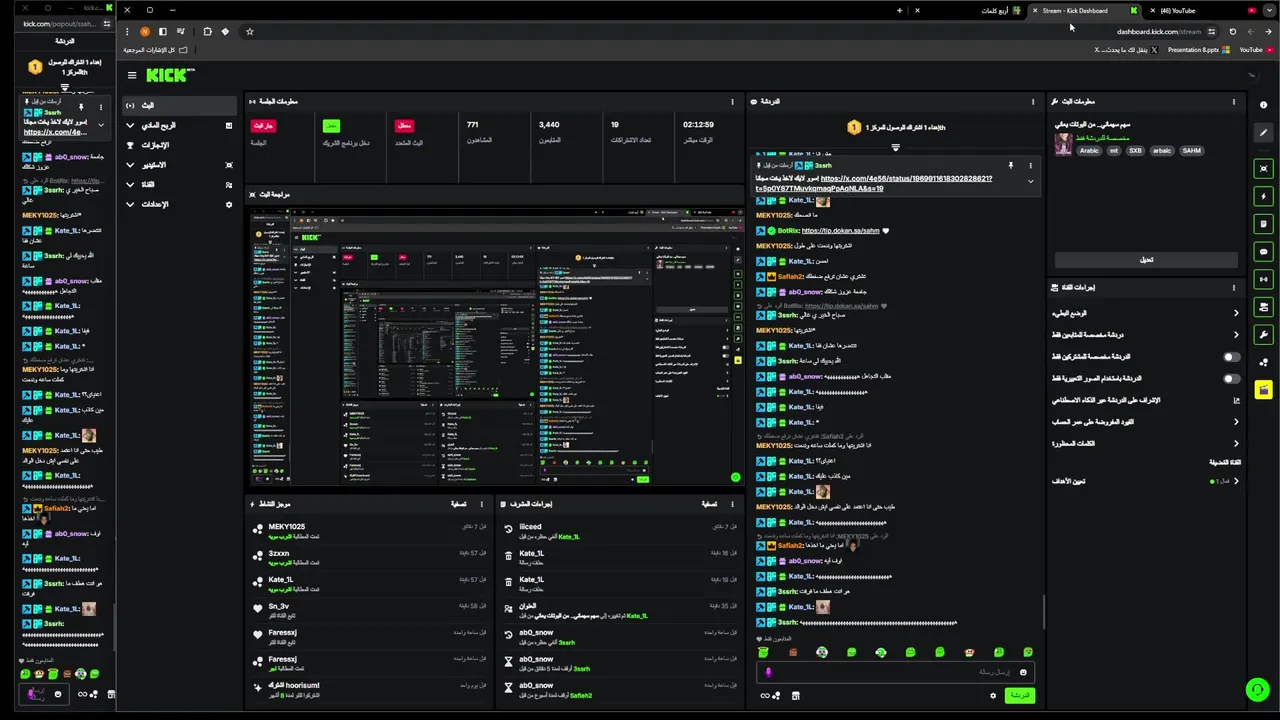
Task: Click the Kick logo in the dashboard header
Action: tap(169, 75)
